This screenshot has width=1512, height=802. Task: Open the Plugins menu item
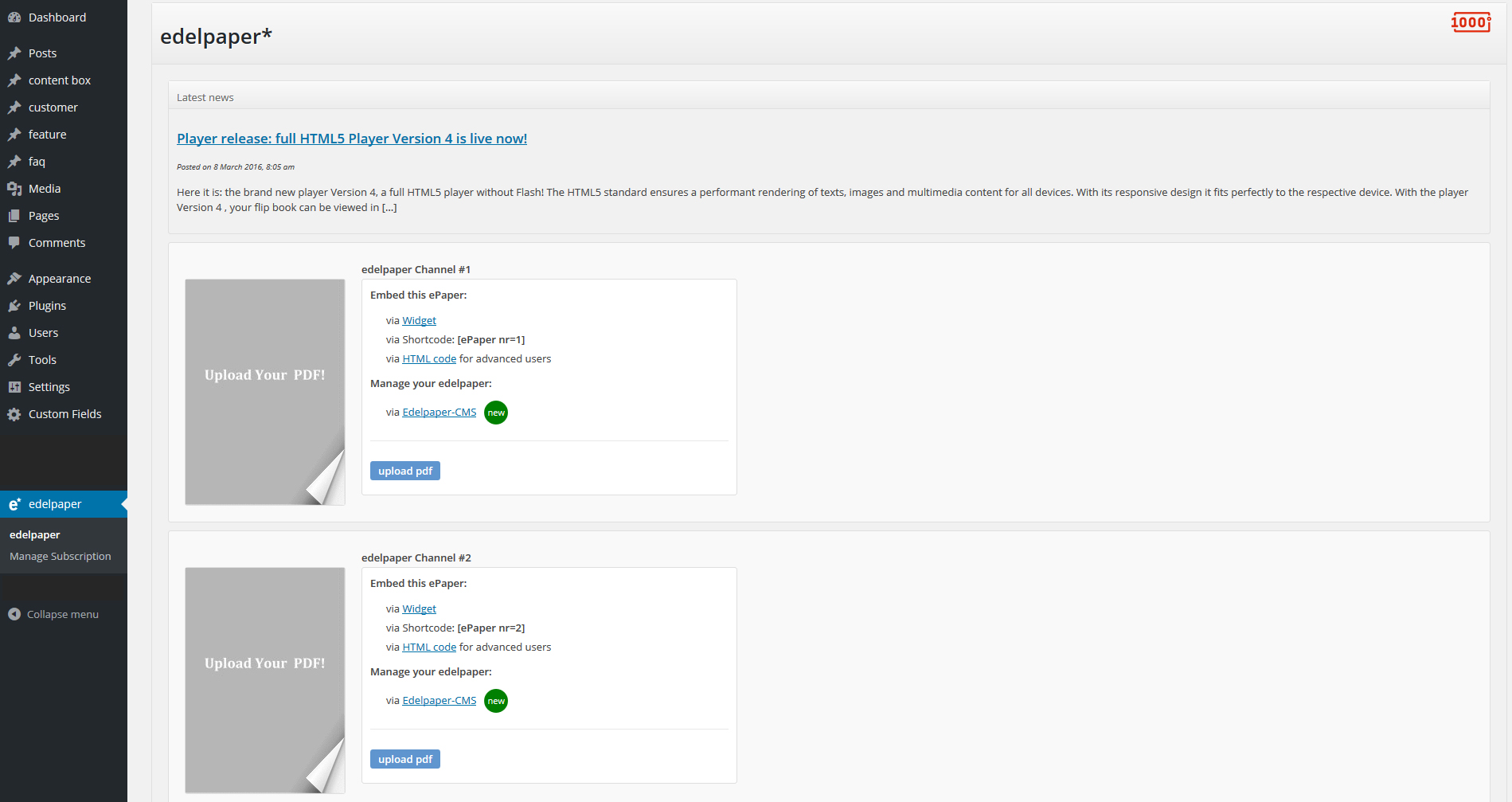pyautogui.click(x=64, y=306)
